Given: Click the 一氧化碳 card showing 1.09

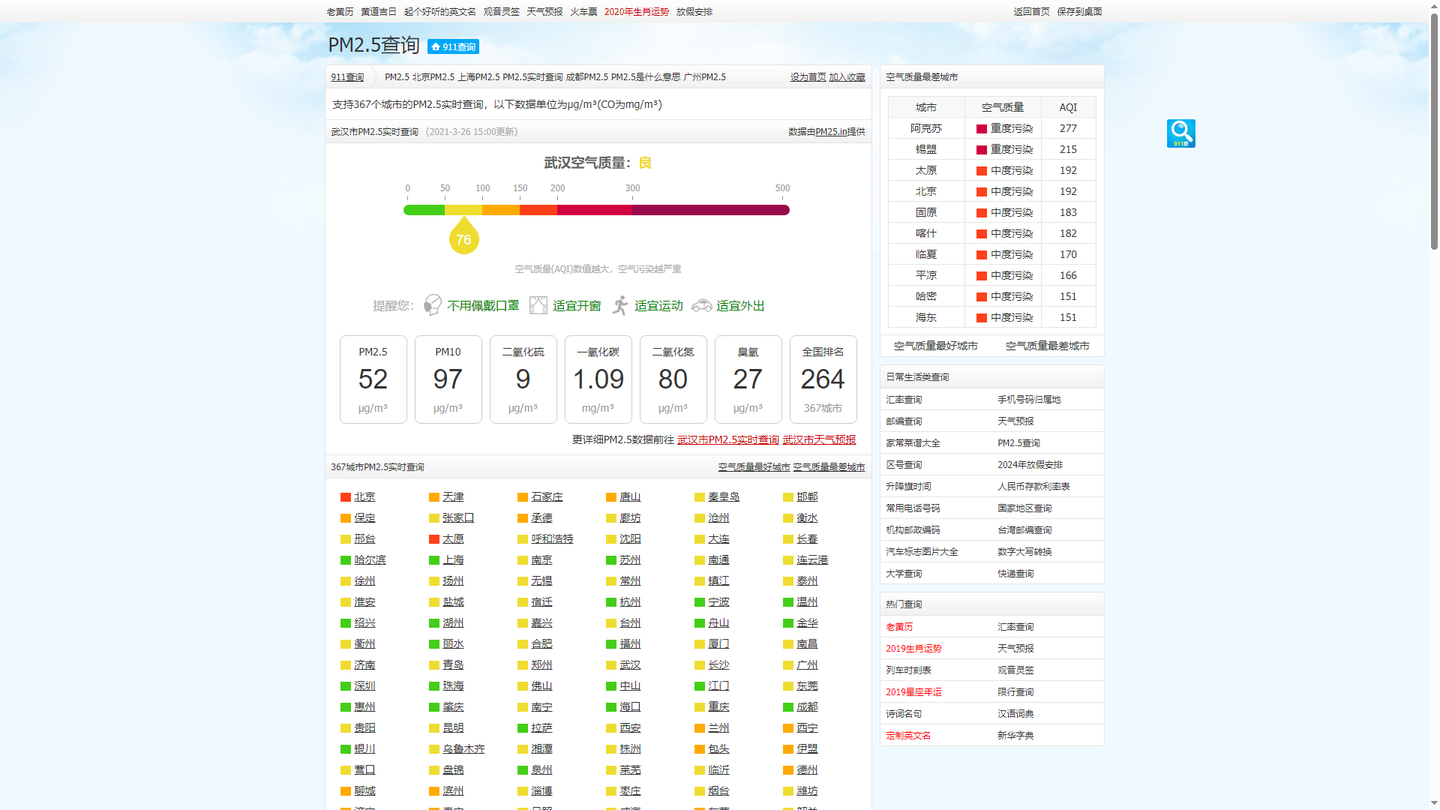Looking at the screenshot, I should (x=598, y=379).
